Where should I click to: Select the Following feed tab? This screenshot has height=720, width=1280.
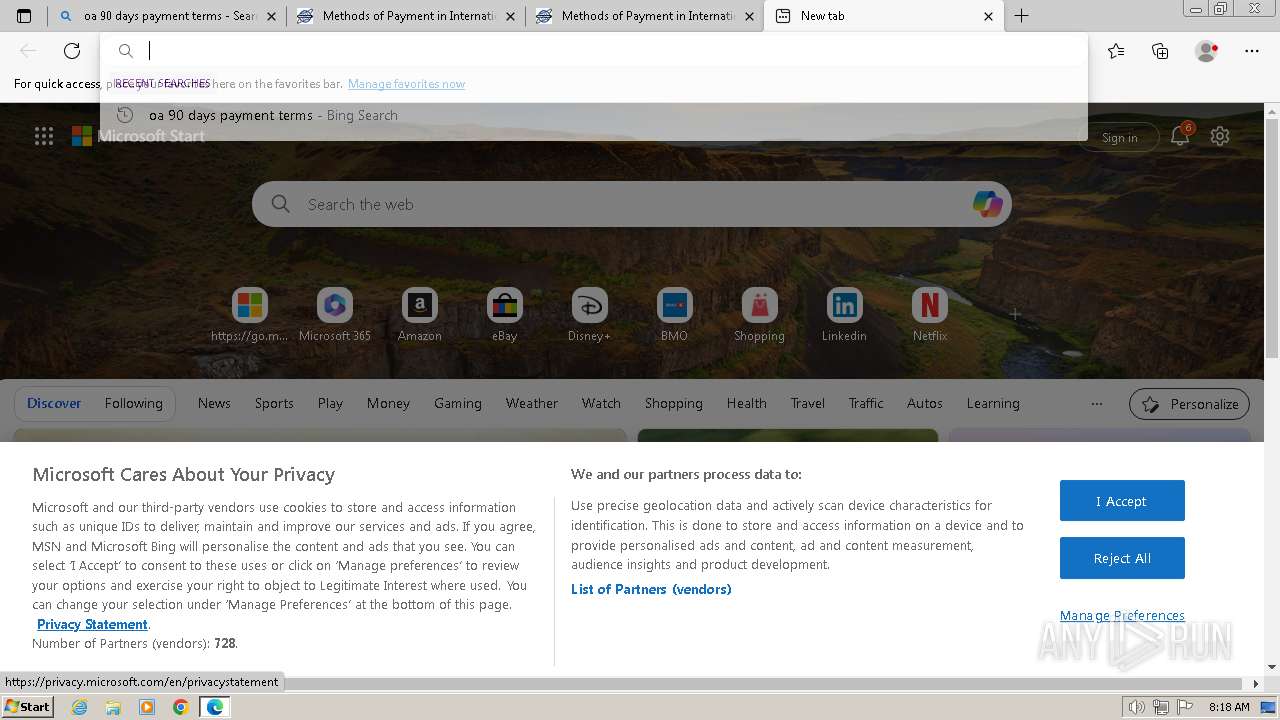coord(134,403)
